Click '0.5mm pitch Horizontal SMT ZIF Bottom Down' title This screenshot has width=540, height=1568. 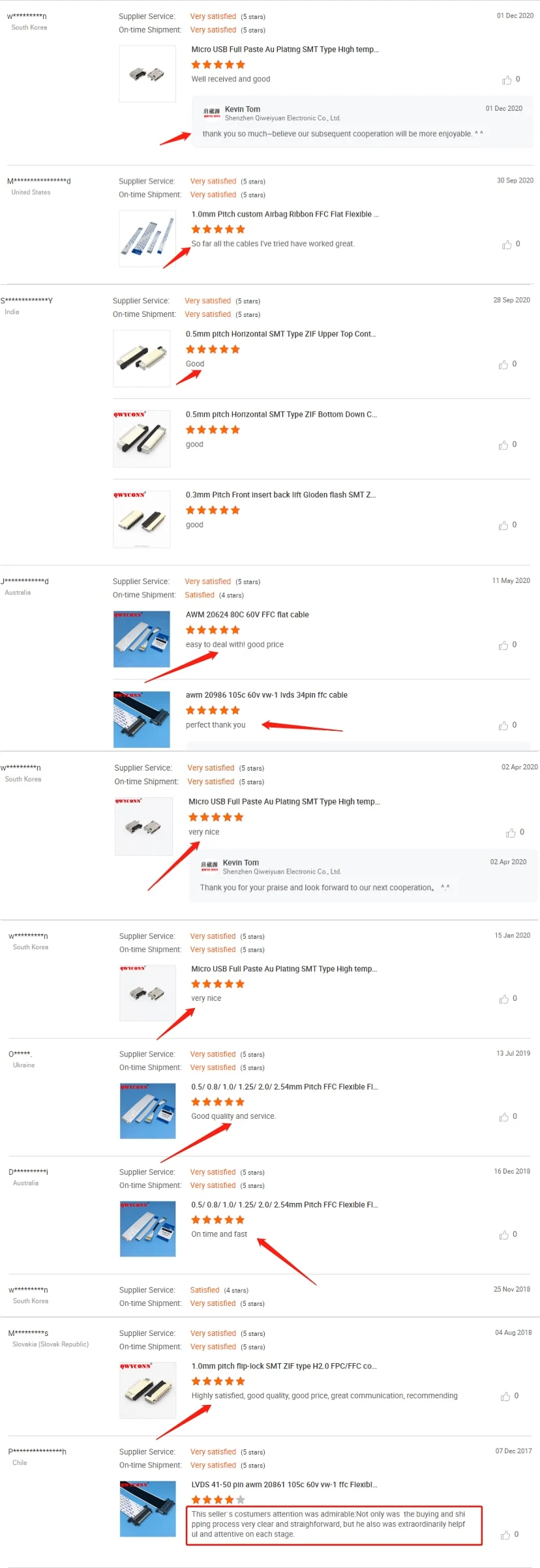[281, 415]
